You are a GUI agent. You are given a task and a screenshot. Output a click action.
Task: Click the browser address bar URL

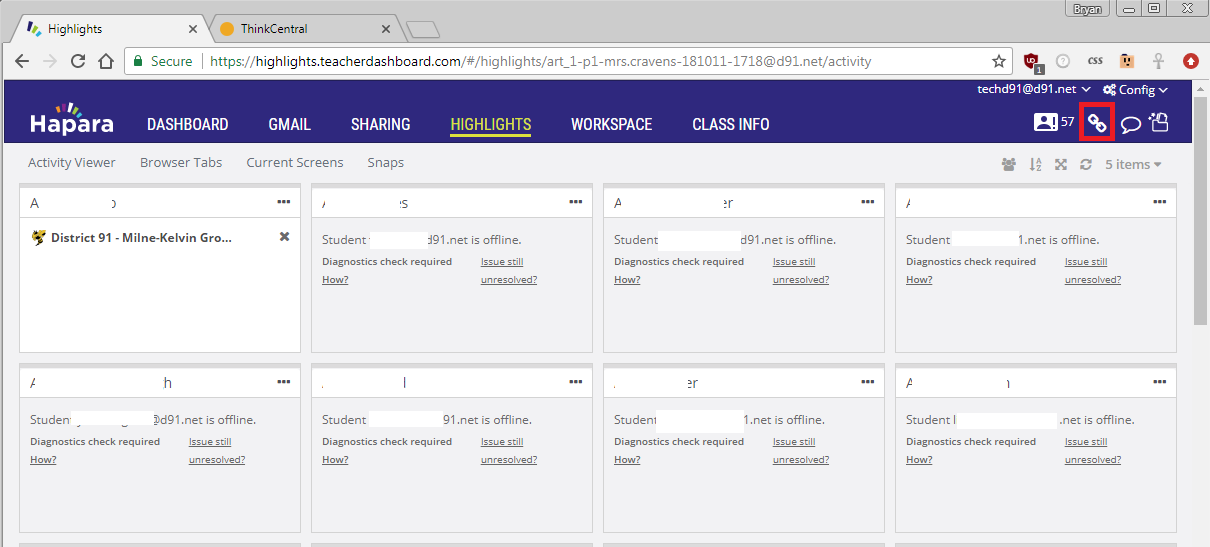pyautogui.click(x=540, y=61)
